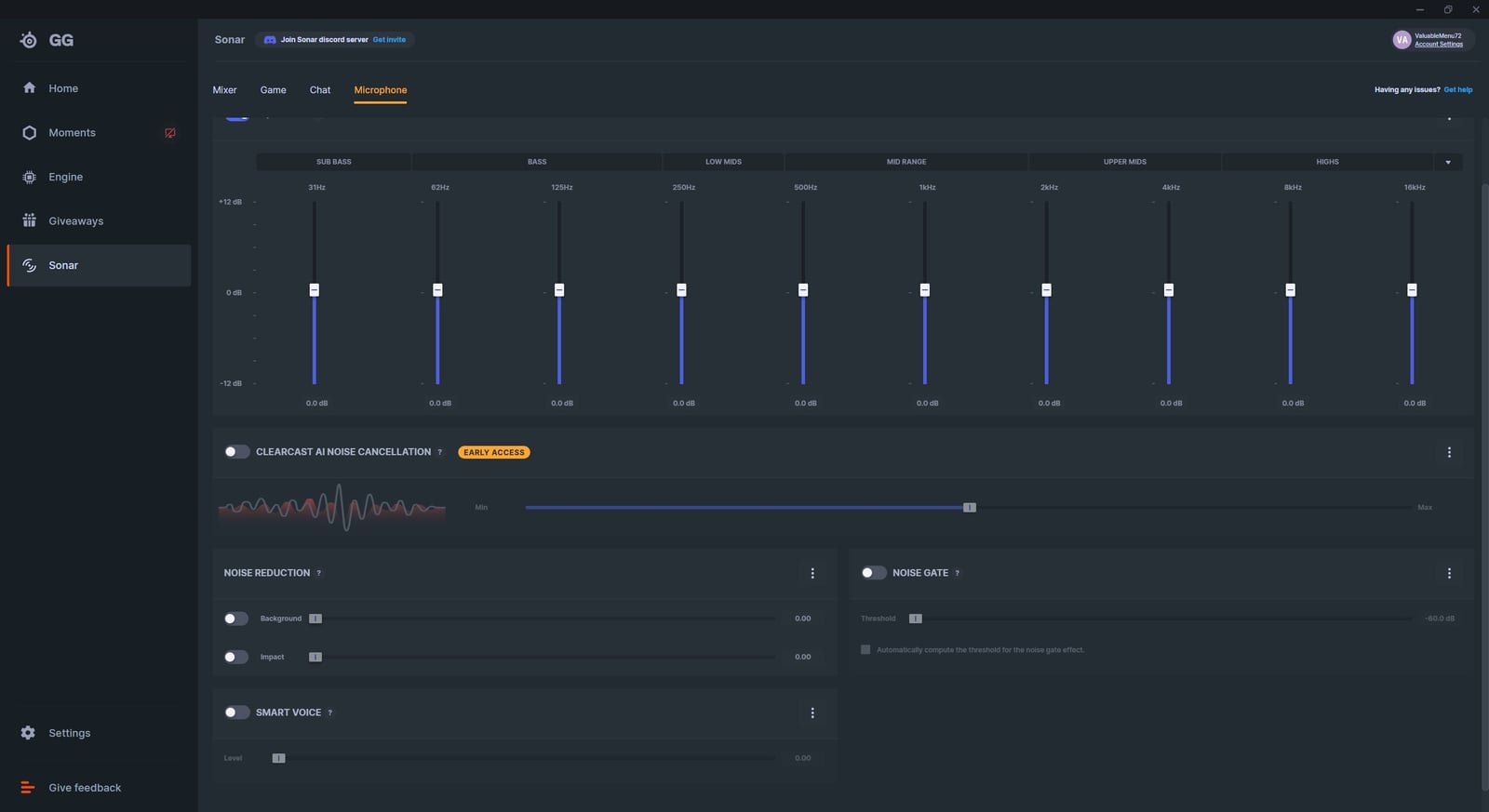Open Noise Reduction three-dot options menu
Image resolution: width=1489 pixels, height=812 pixels.
[812, 574]
